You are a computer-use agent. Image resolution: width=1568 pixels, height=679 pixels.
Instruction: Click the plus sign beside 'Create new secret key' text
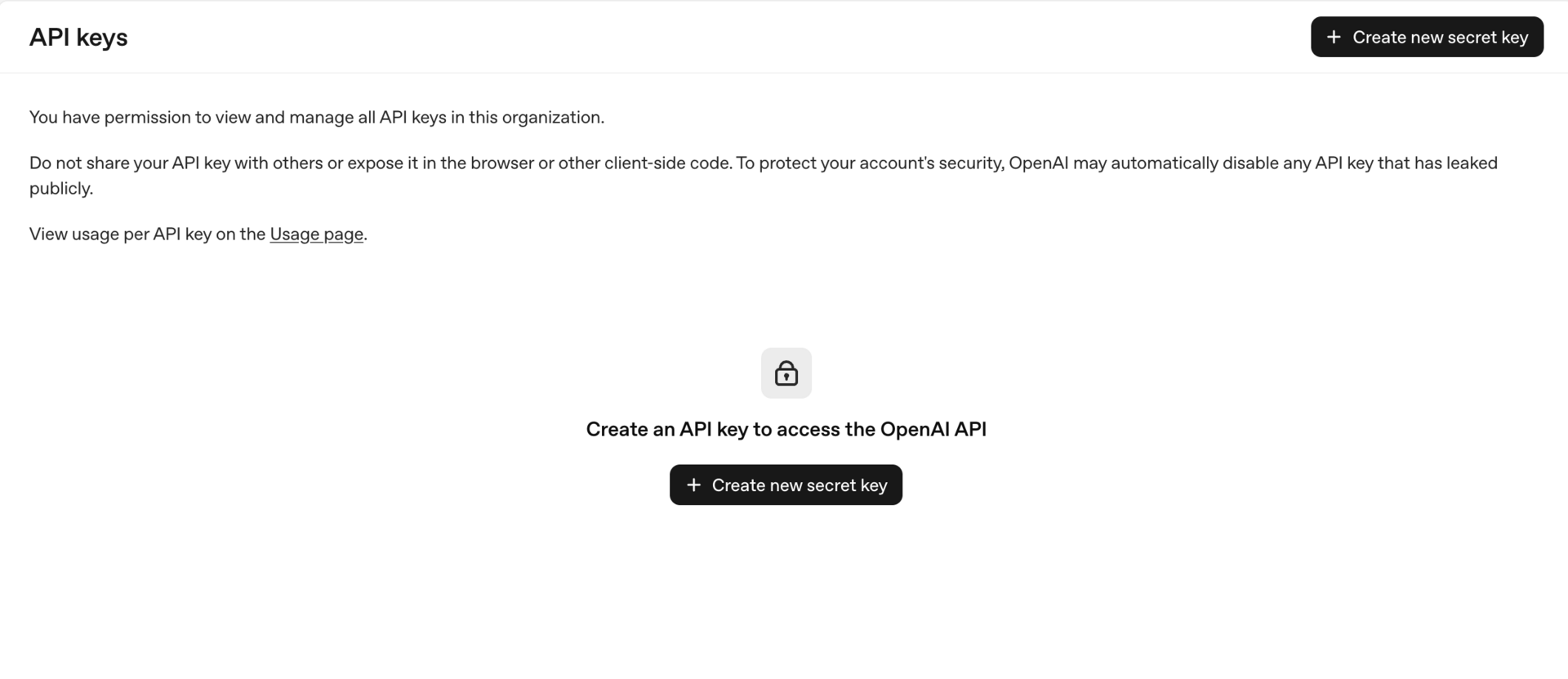(693, 485)
